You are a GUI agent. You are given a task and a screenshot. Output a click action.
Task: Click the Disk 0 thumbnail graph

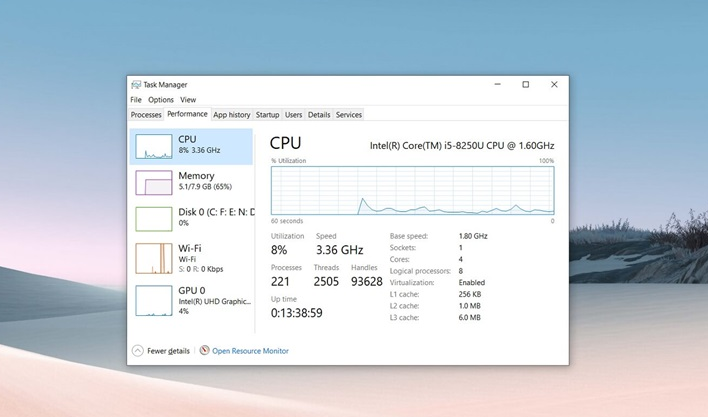[x=154, y=219]
